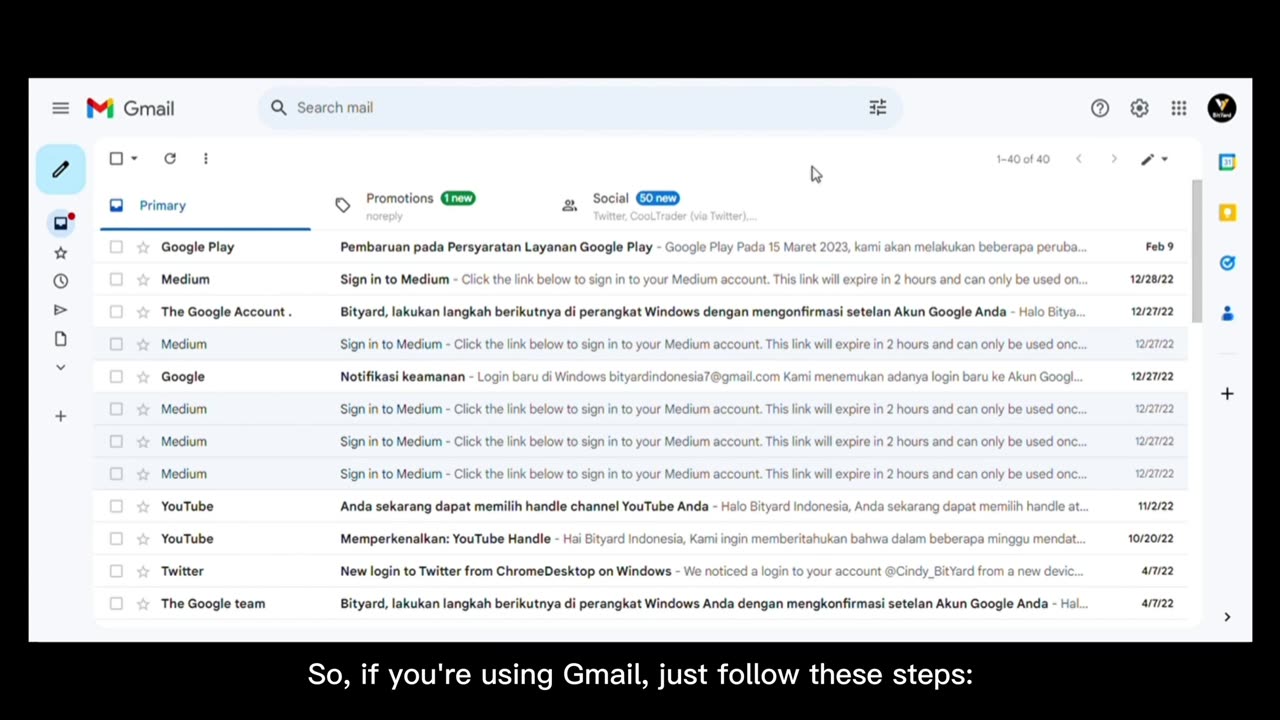Open Google Tasks side panel icon
The height and width of the screenshot is (720, 1280).
[1227, 263]
